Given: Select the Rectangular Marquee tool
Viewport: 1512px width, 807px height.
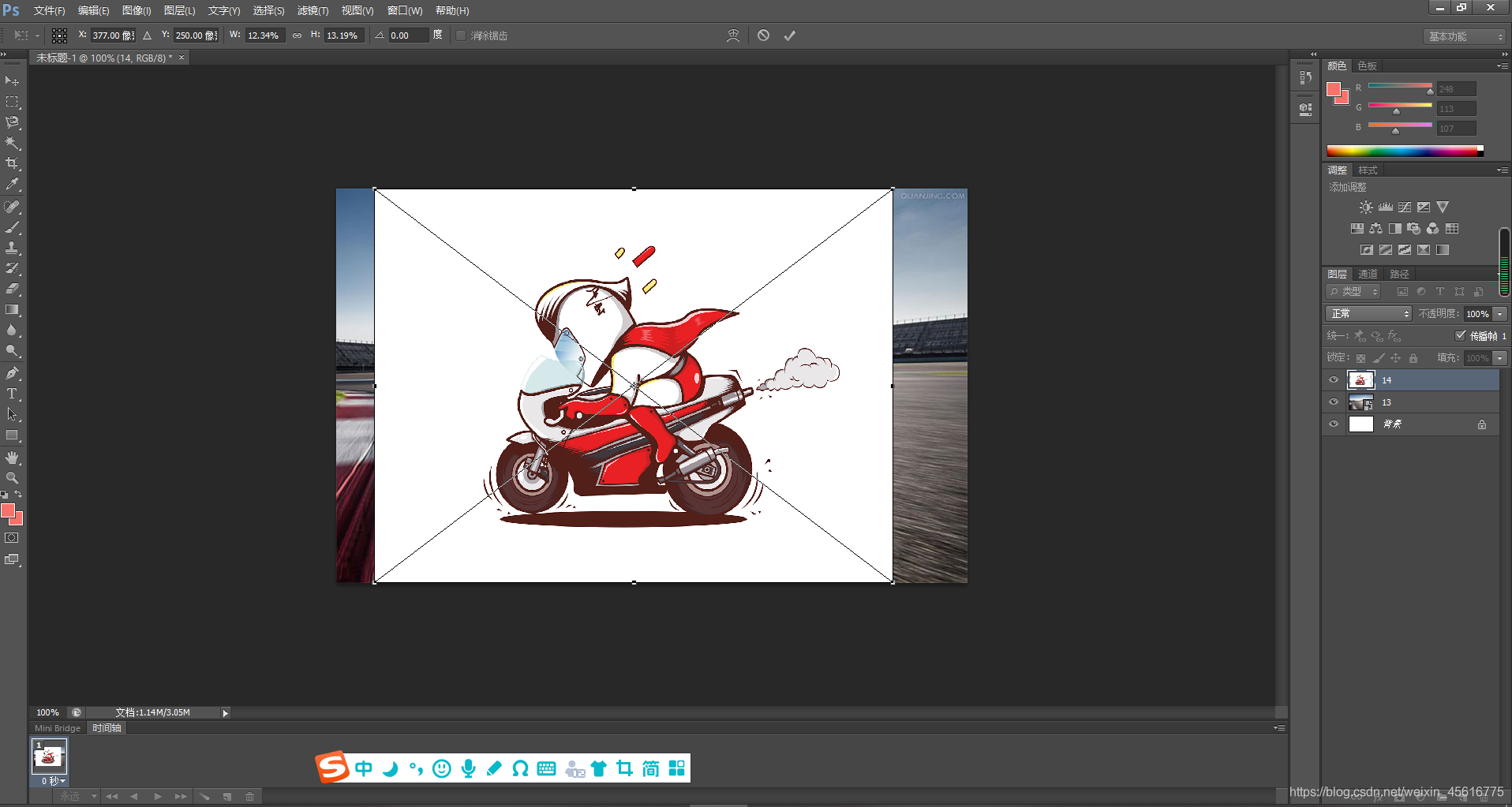Looking at the screenshot, I should click(x=12, y=102).
